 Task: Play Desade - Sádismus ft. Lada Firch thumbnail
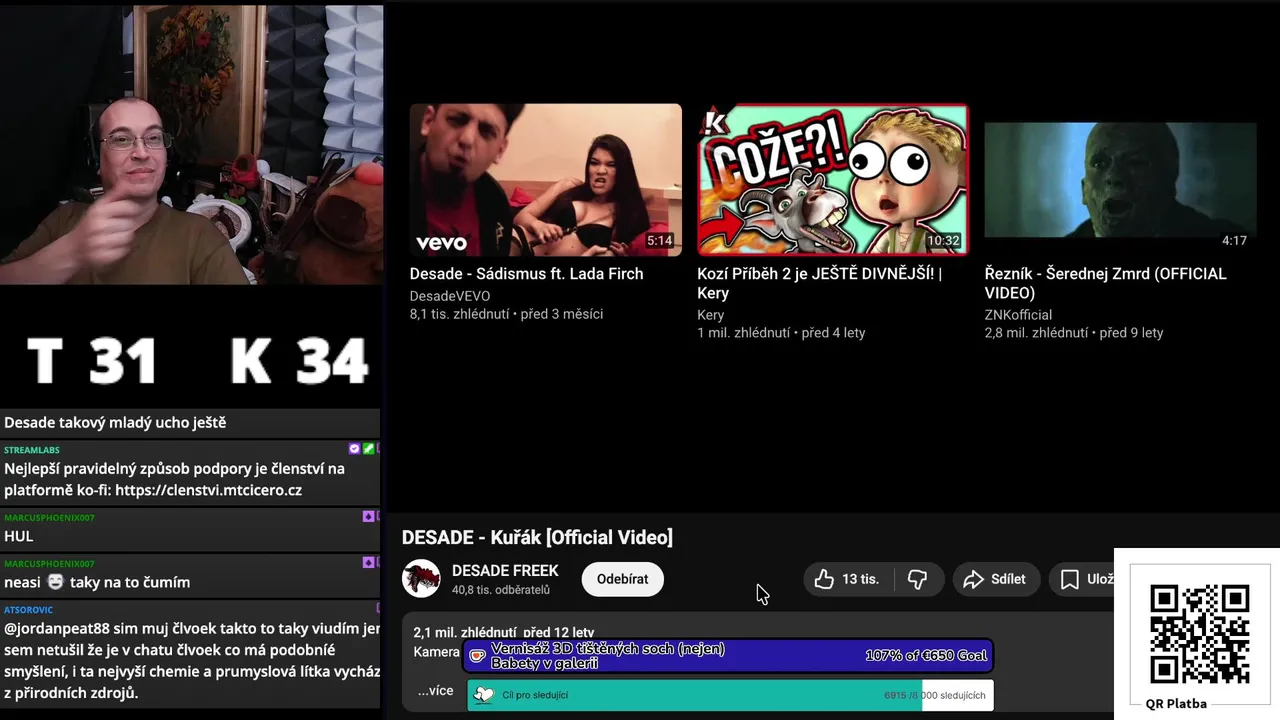coord(545,179)
